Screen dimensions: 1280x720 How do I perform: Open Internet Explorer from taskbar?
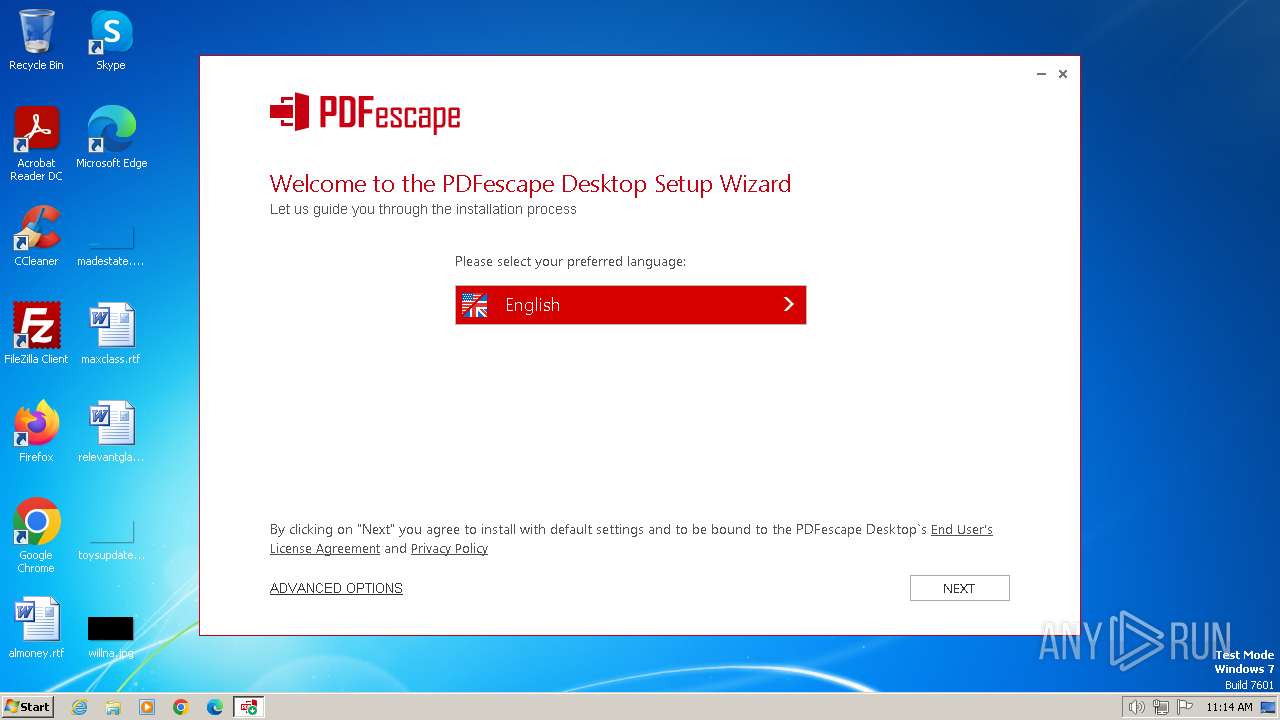click(x=79, y=707)
